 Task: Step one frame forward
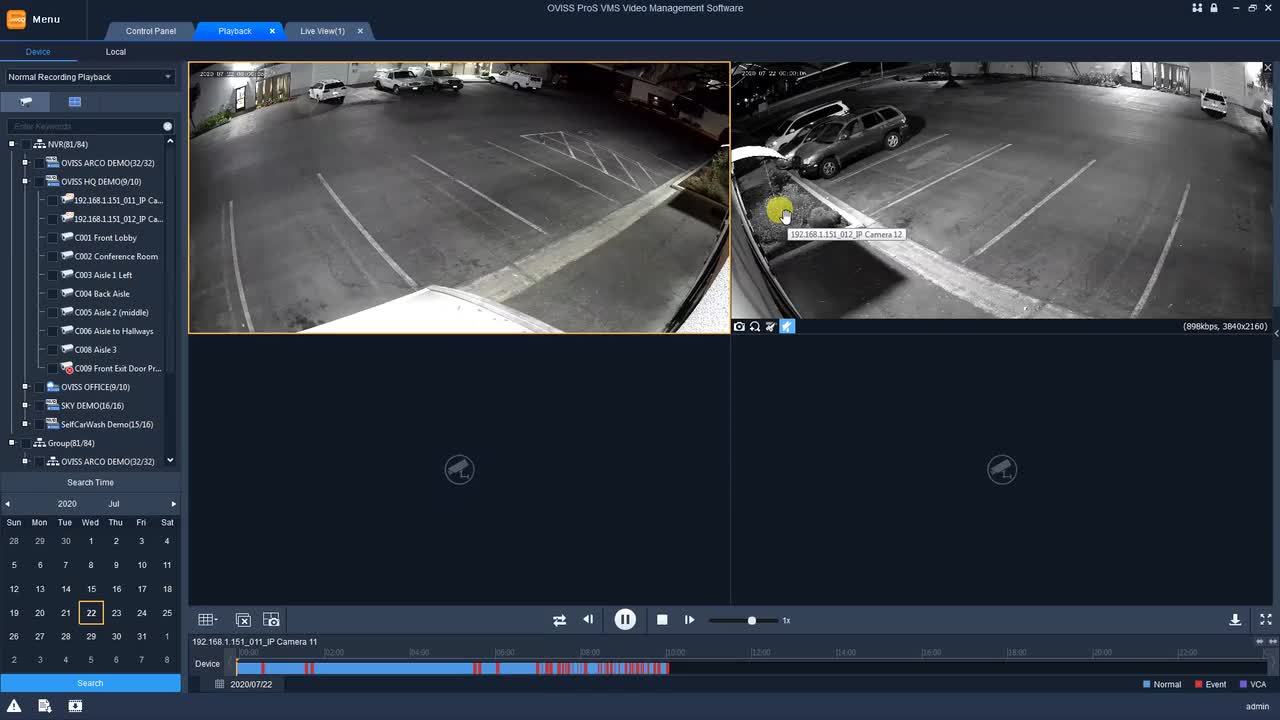(x=689, y=620)
